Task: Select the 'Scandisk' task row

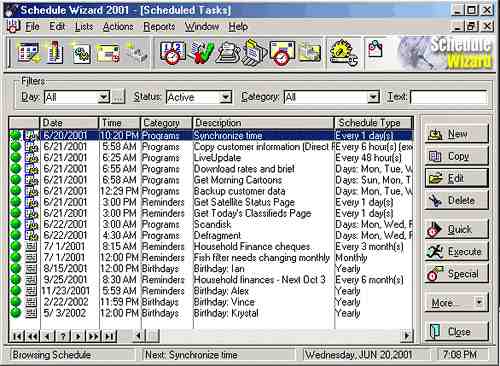Action: 211,224
